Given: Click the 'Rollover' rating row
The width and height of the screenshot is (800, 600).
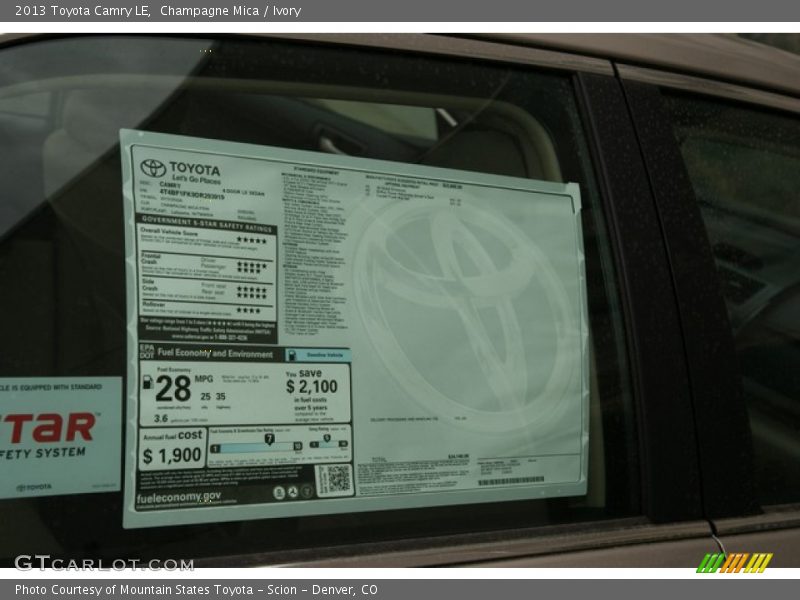Looking at the screenshot, I should [x=207, y=308].
